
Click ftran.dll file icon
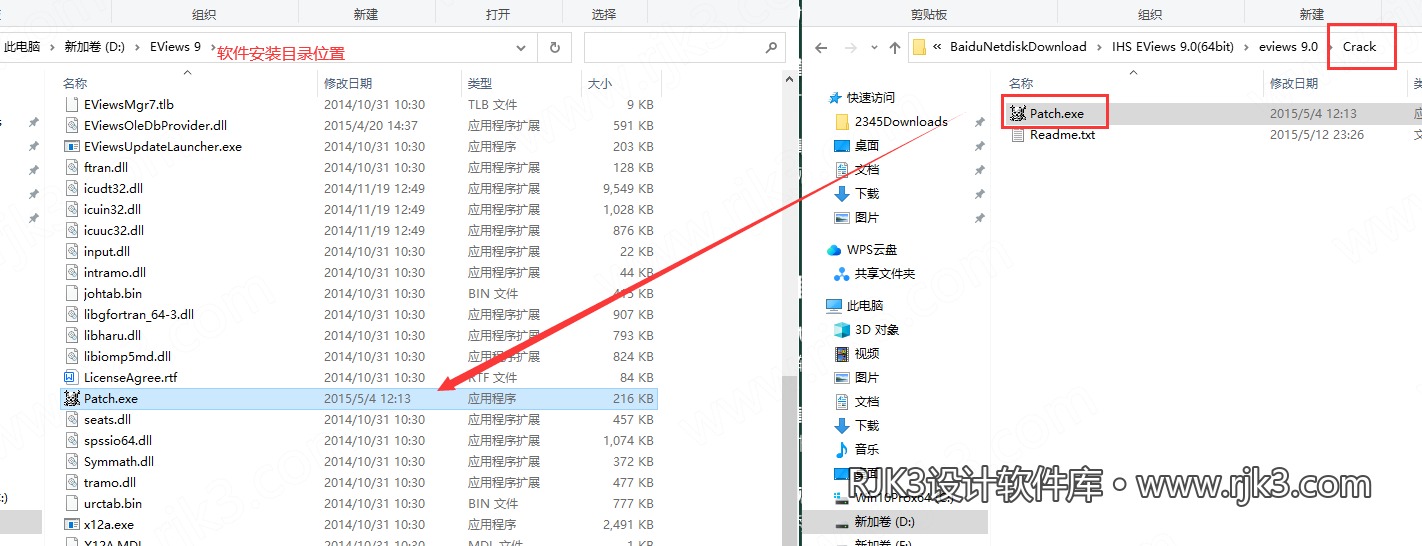coord(71,167)
